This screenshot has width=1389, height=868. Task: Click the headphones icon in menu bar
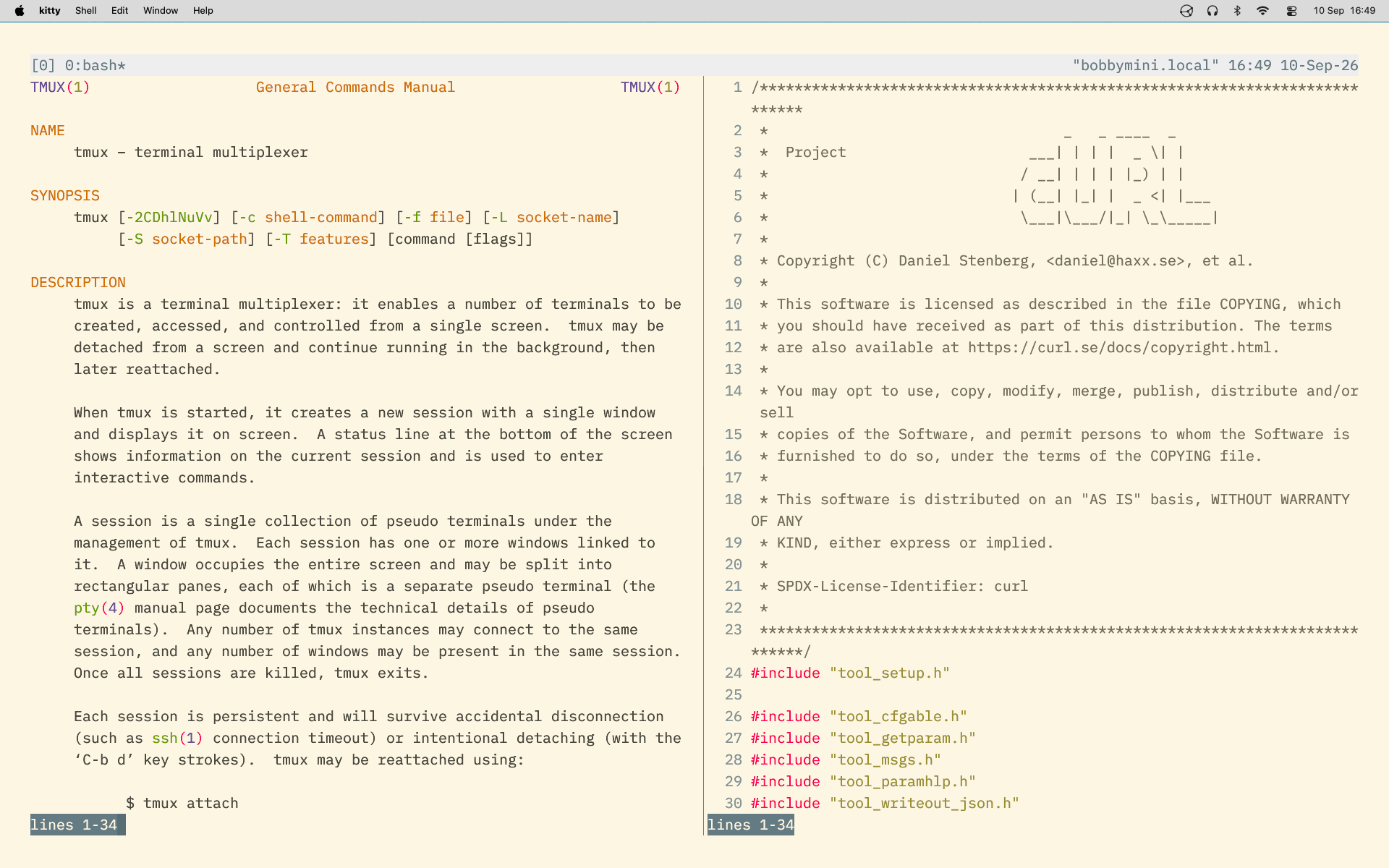[x=1212, y=11]
